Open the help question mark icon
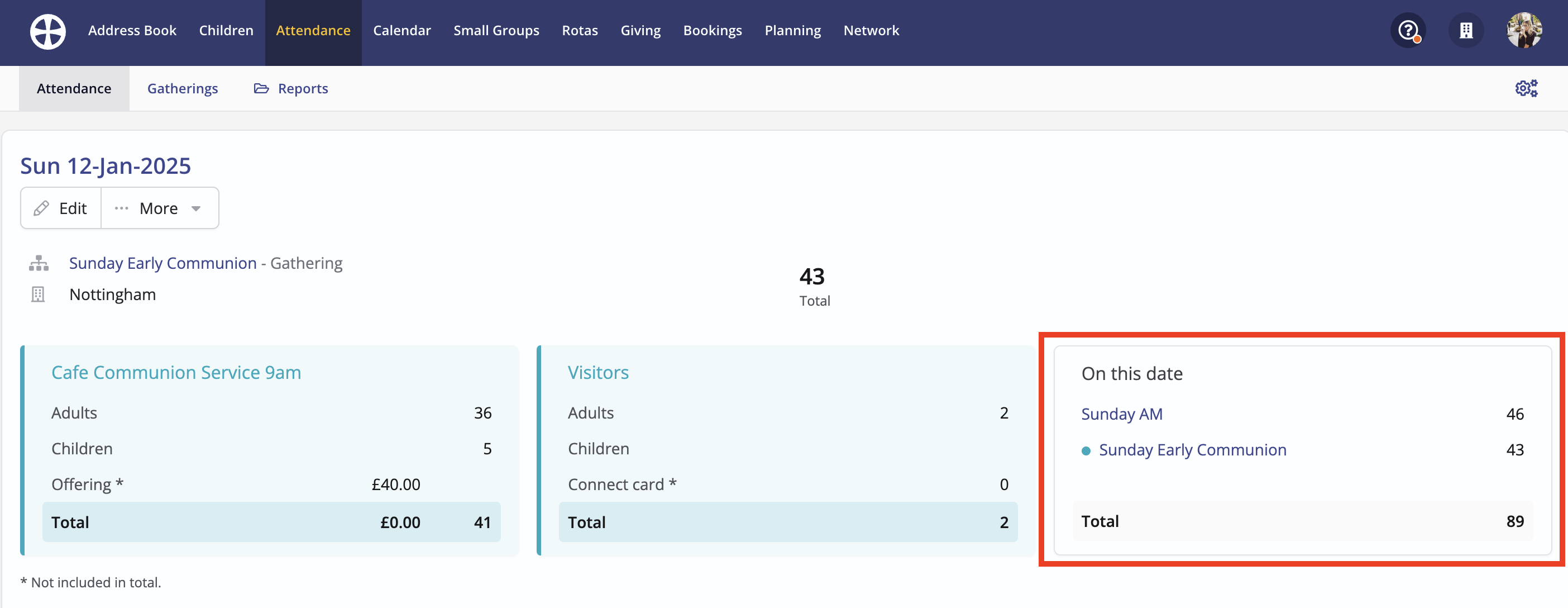 (x=1408, y=31)
